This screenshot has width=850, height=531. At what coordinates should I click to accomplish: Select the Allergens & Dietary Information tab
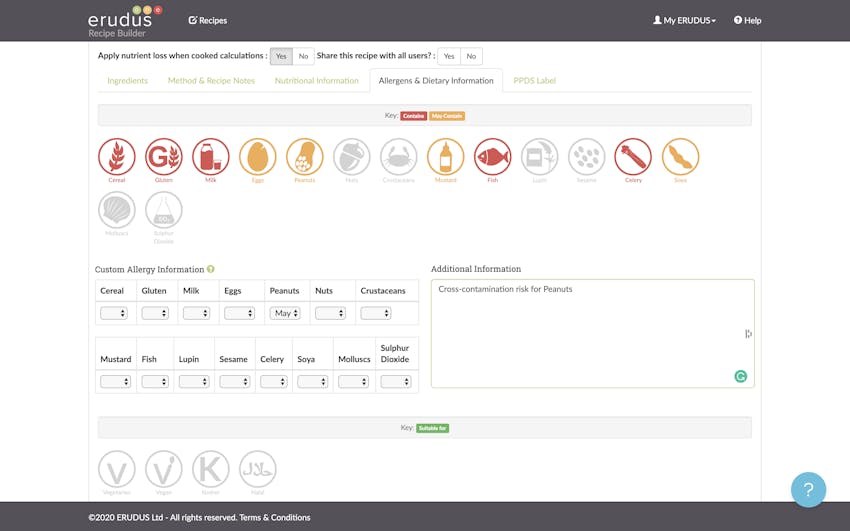436,81
